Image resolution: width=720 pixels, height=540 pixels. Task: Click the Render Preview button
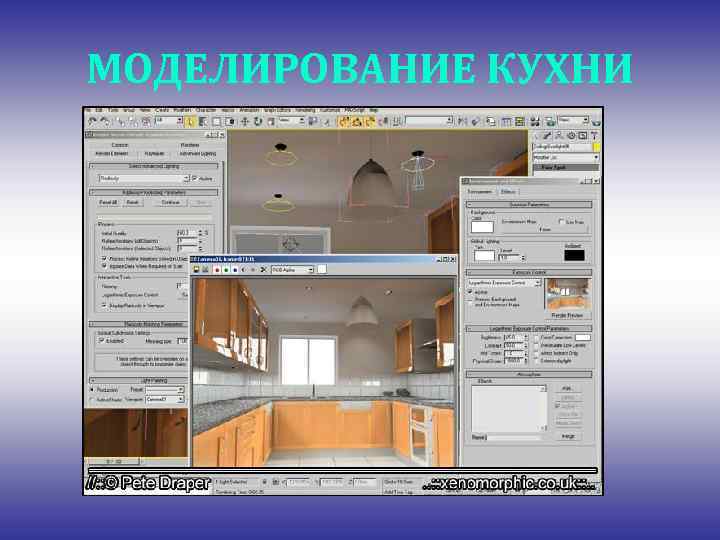pos(567,315)
